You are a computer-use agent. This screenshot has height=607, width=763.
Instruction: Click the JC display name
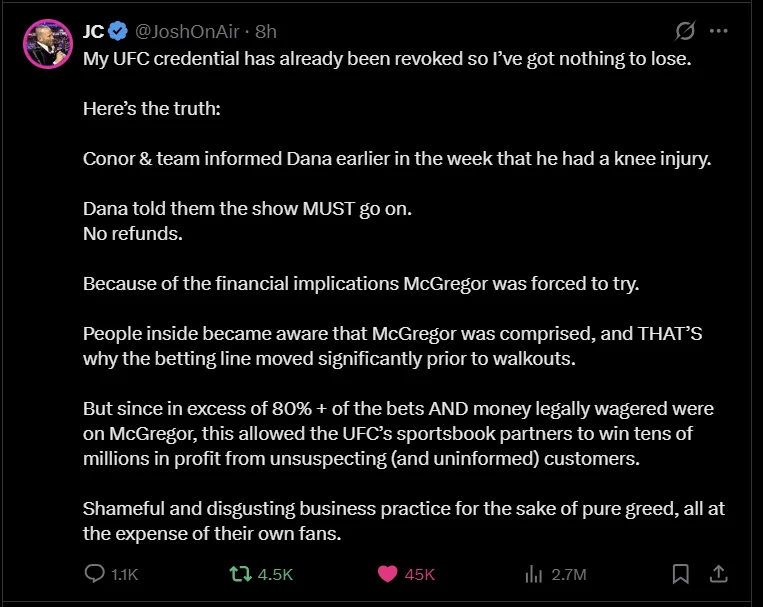(93, 32)
